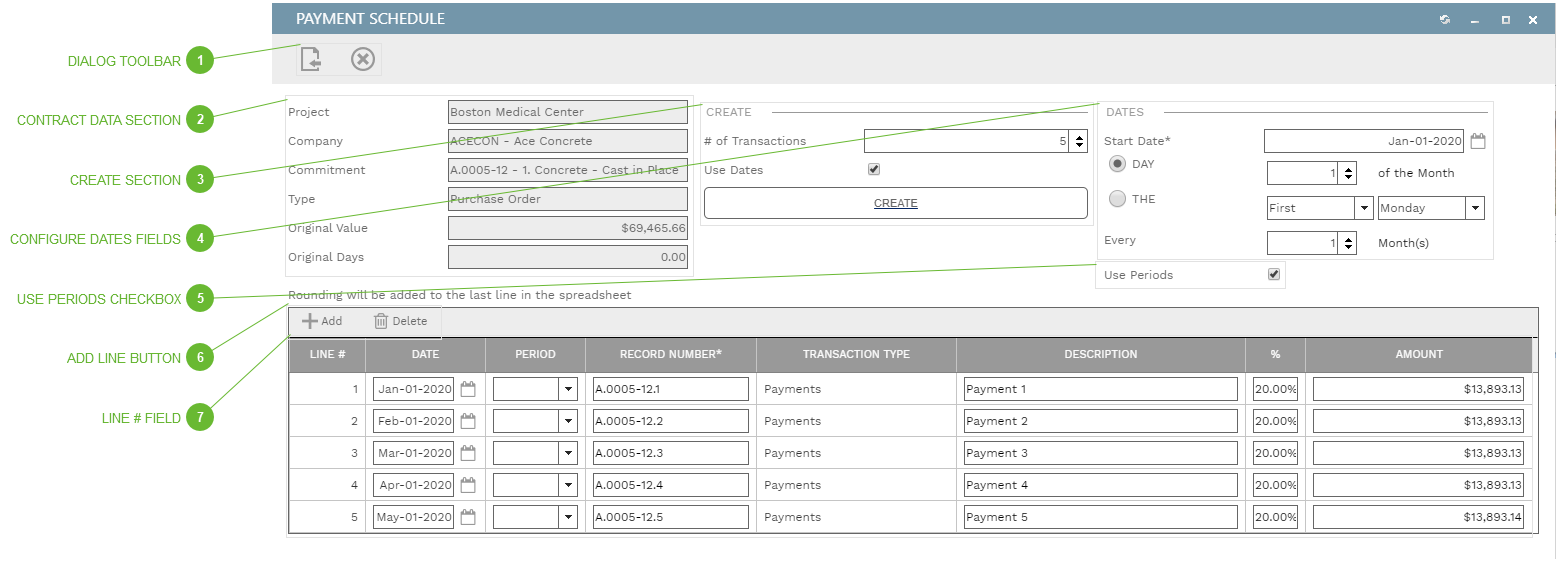
Task: Click the Cancel circle-X toolbar icon
Action: pos(363,60)
